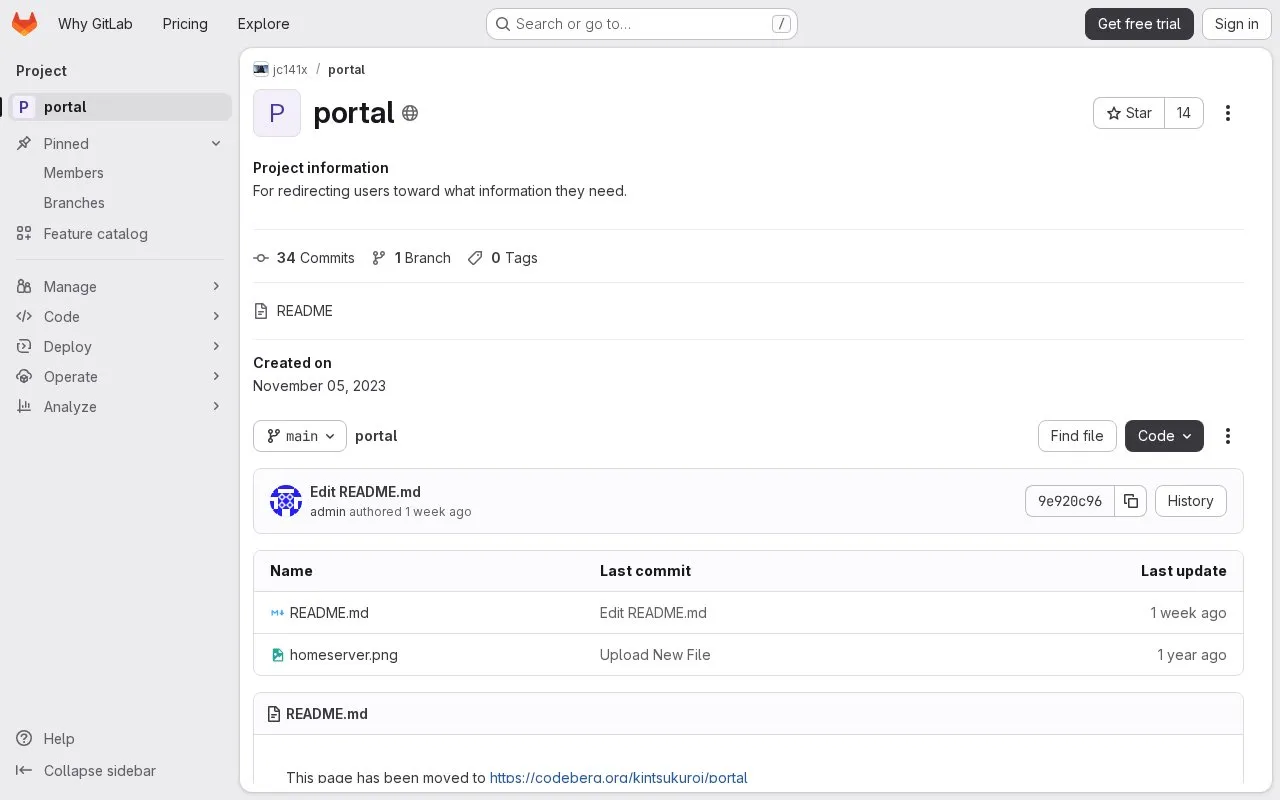This screenshot has height=800, width=1280.
Task: Open the Upload New File commit
Action: point(655,655)
